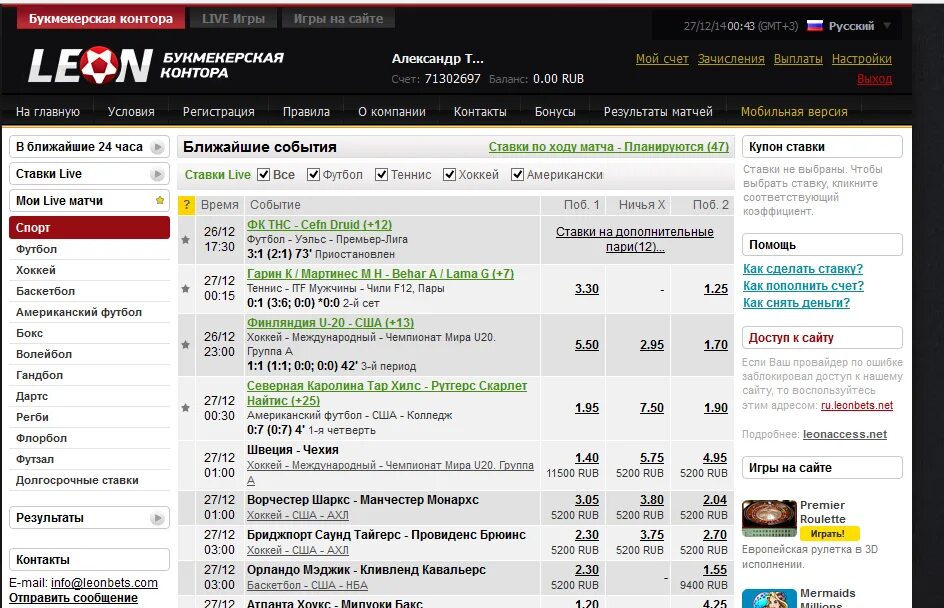Click Как сделать ставку? help link
This screenshot has height=608, width=944.
point(803,268)
